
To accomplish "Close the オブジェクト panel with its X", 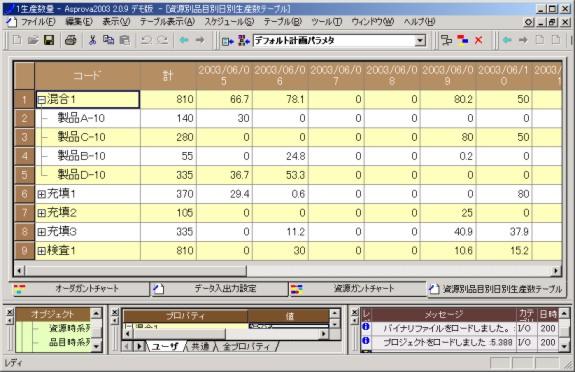I will click(10, 312).
